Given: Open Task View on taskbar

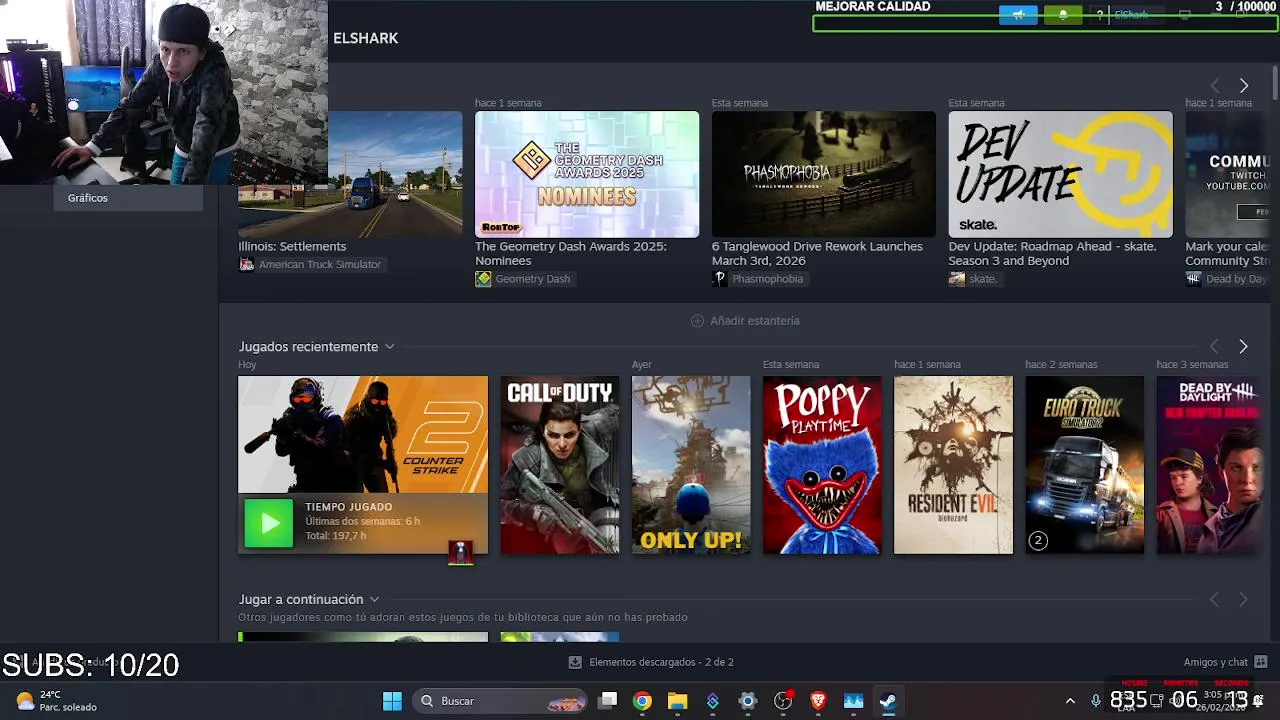Looking at the screenshot, I should [608, 701].
